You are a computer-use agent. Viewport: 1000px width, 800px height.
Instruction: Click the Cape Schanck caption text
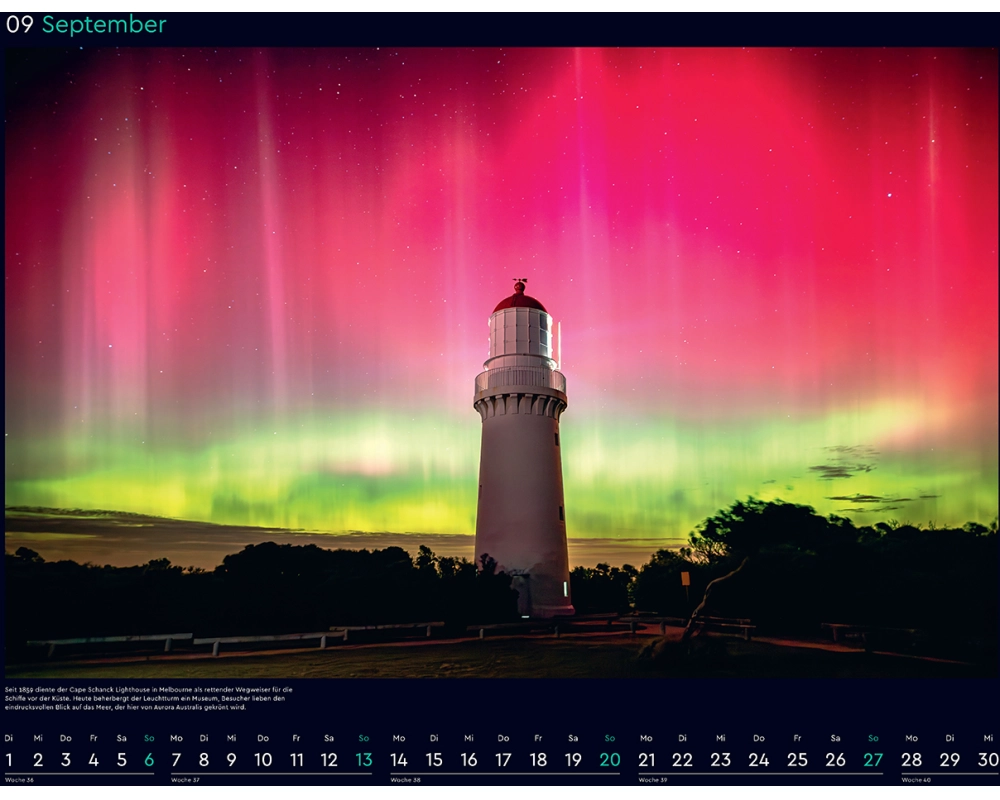[x=150, y=698]
